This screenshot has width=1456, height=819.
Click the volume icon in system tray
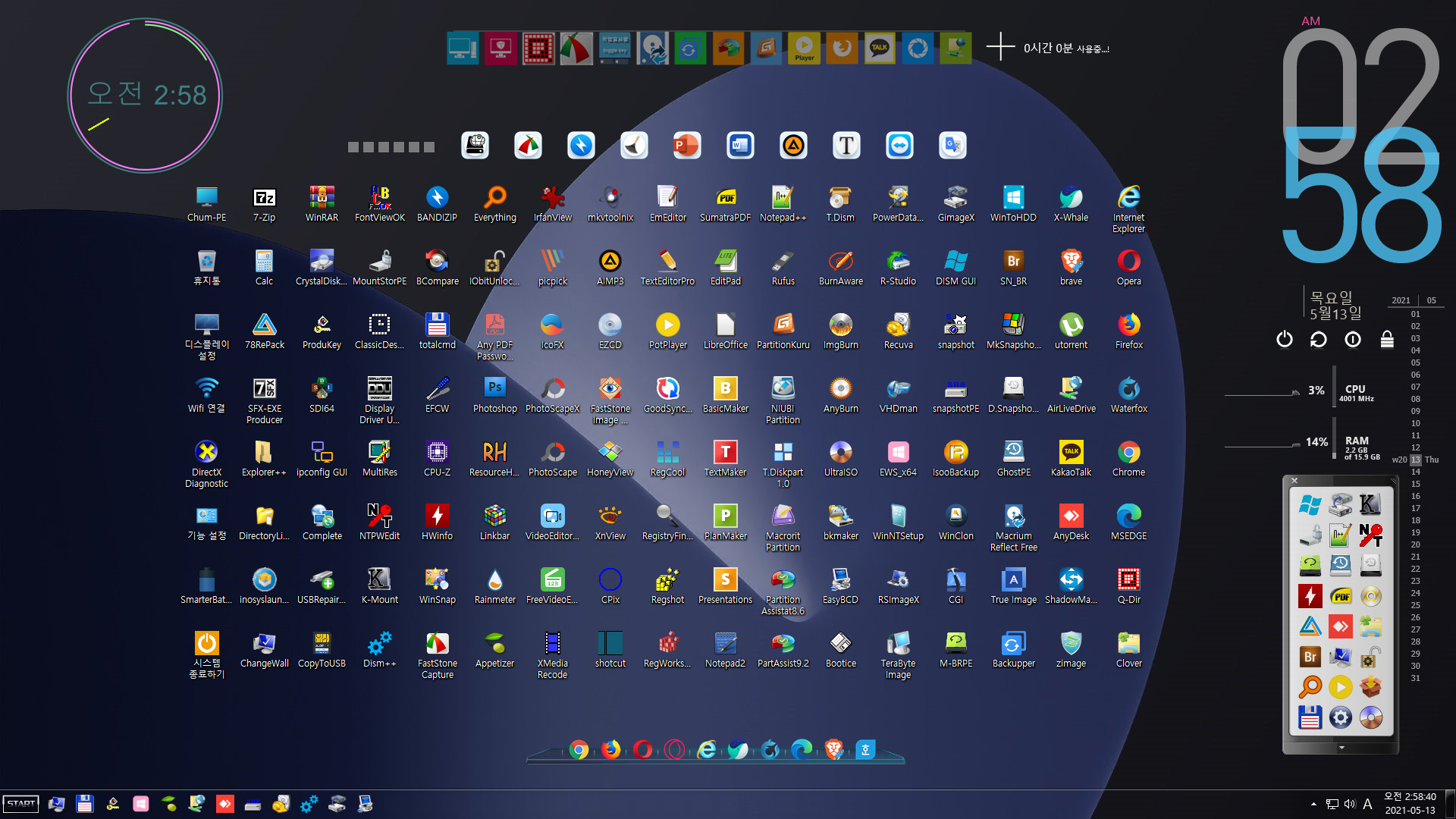pos(1350,804)
